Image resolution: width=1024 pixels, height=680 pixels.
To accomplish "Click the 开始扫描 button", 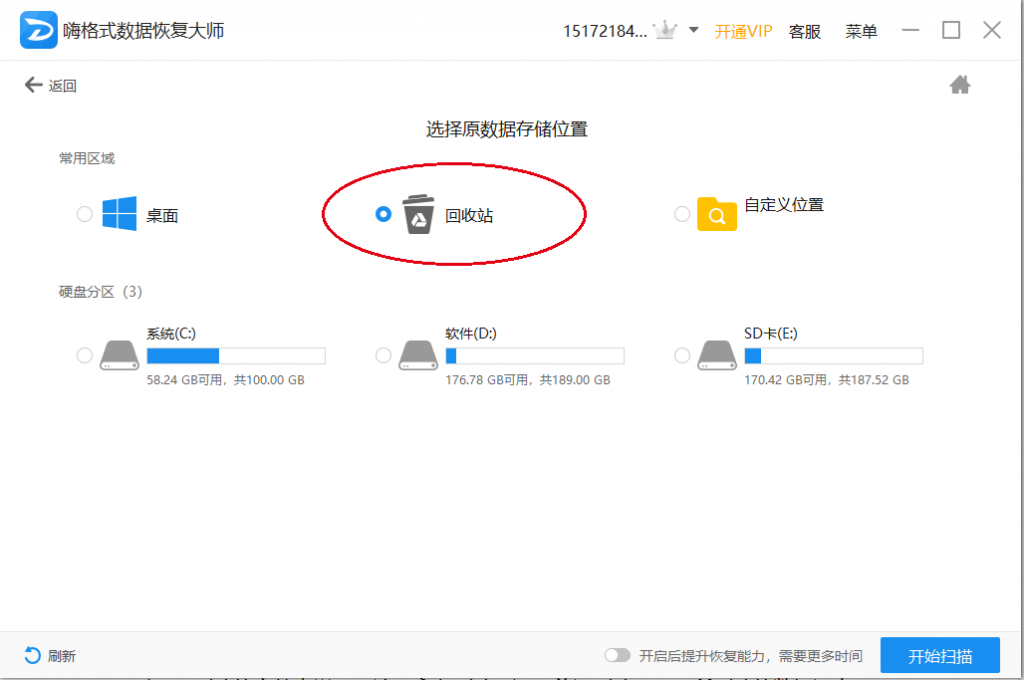I will 940,655.
